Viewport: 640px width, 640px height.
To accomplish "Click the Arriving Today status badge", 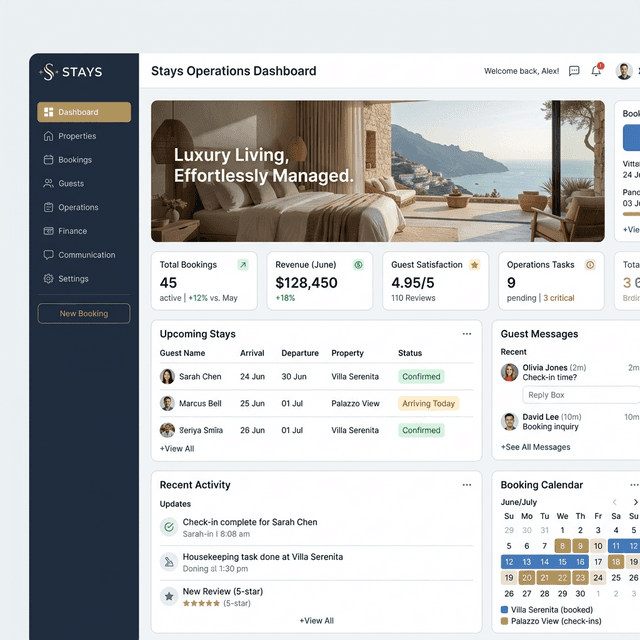I will click(429, 403).
